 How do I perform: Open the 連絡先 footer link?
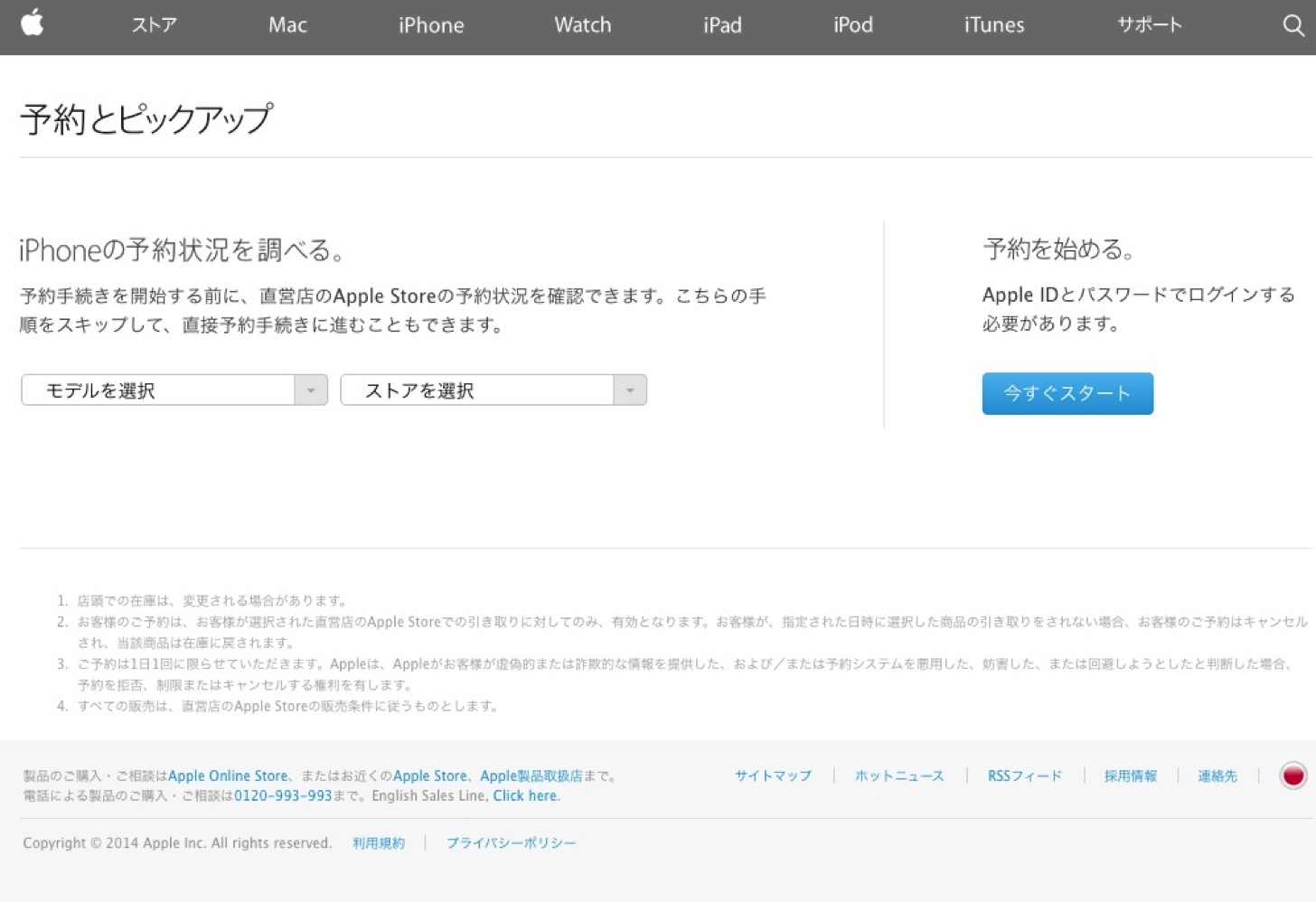pyautogui.click(x=1217, y=775)
